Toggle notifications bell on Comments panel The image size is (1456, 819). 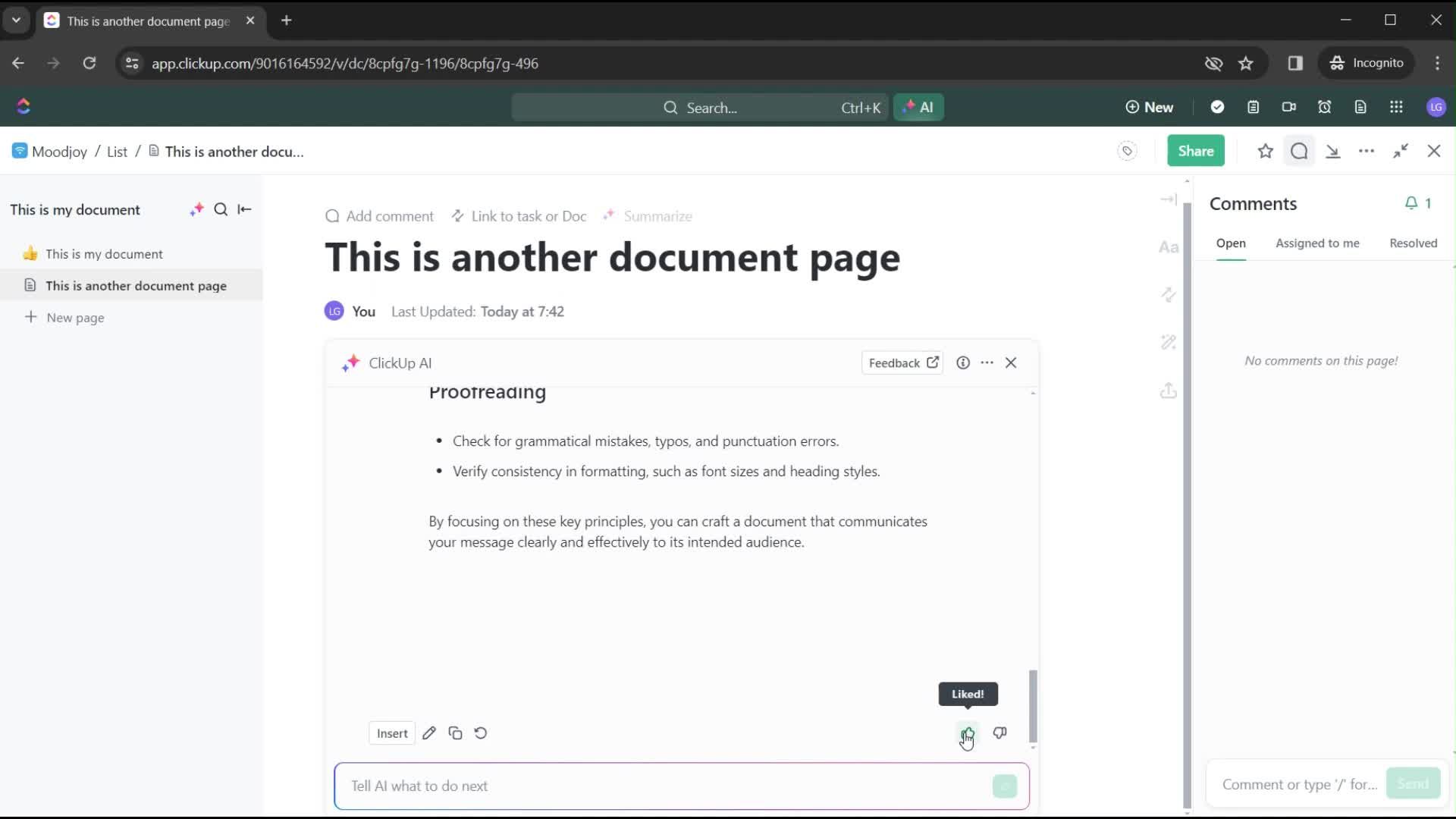1411,203
